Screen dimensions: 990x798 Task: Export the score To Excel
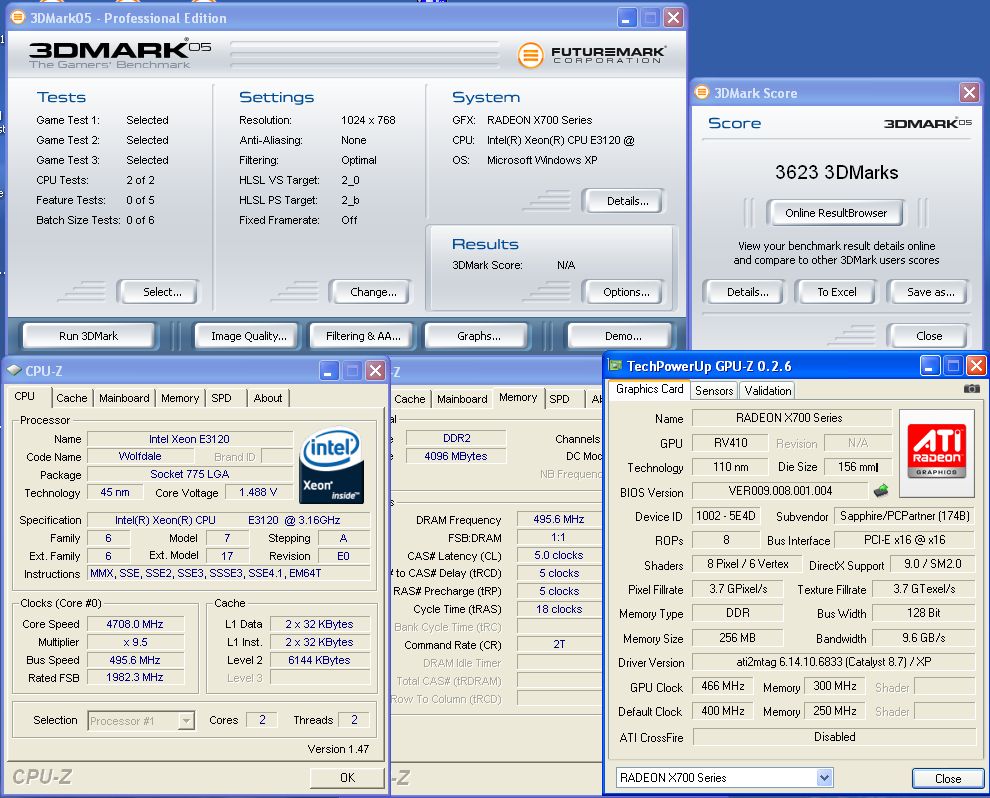837,292
